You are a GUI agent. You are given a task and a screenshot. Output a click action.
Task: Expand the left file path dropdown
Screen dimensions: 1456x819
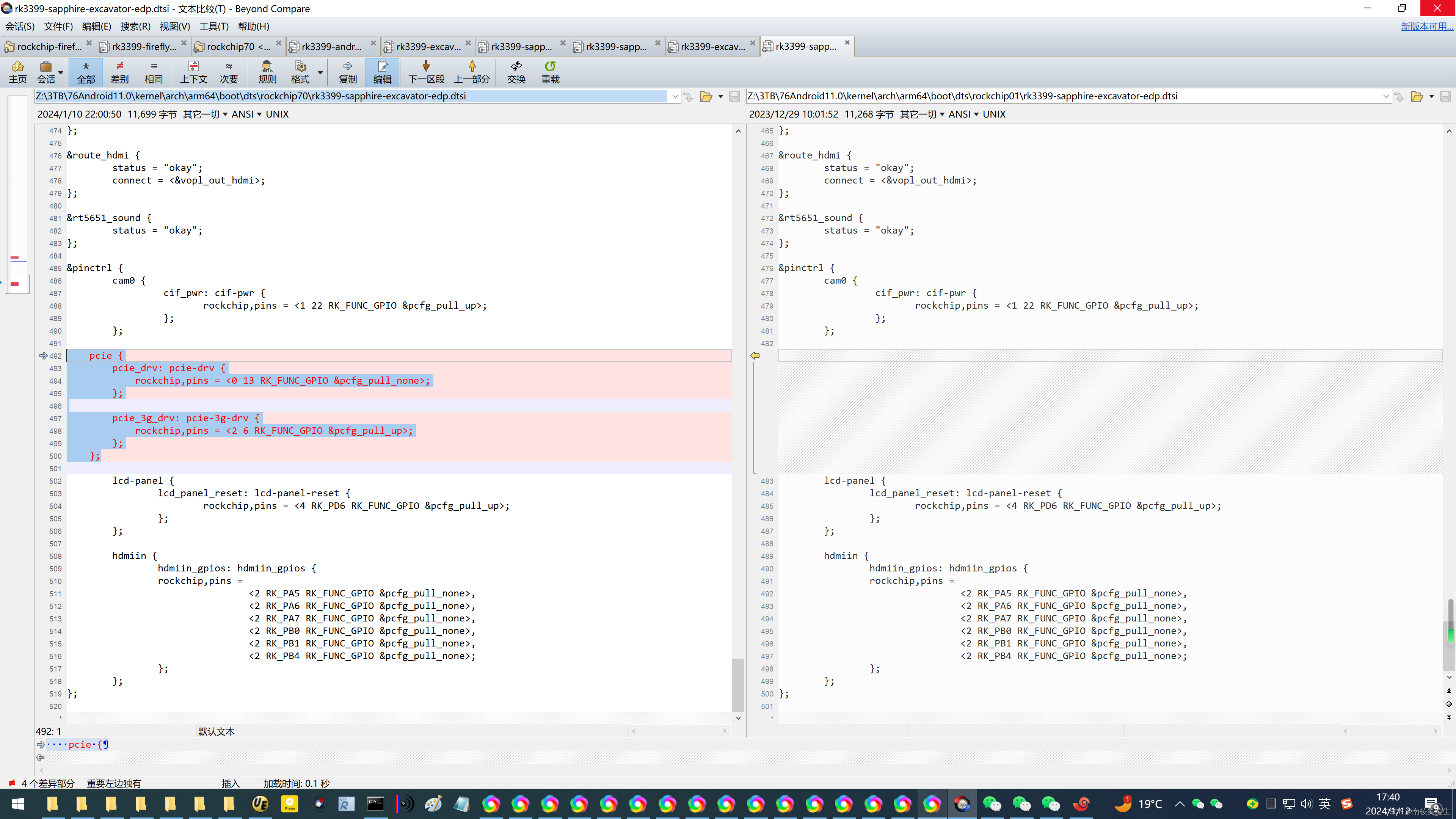[675, 97]
